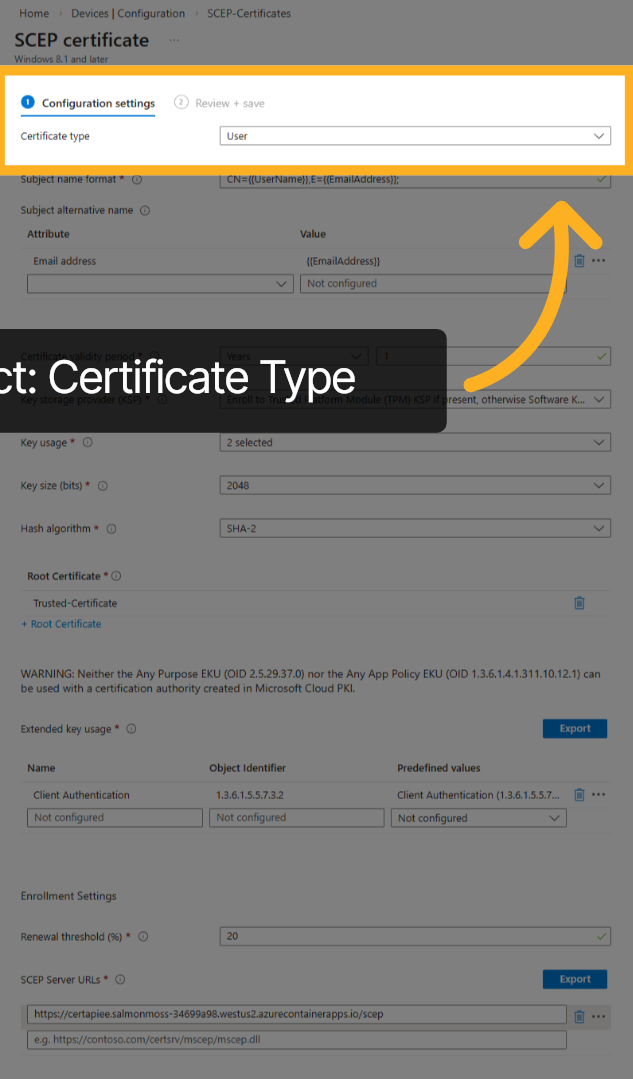Click the info icon beside Subject name format
This screenshot has height=1079, width=633.
[137, 180]
